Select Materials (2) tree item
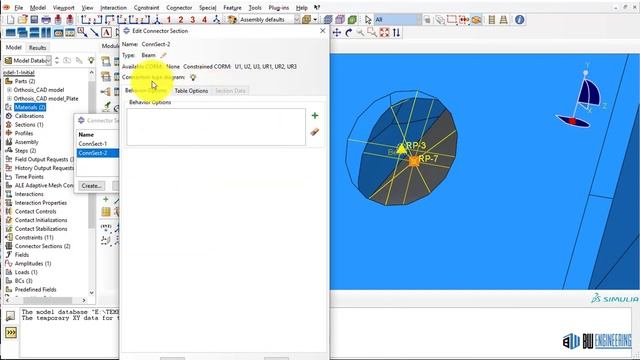The width and height of the screenshot is (640, 360). point(30,107)
